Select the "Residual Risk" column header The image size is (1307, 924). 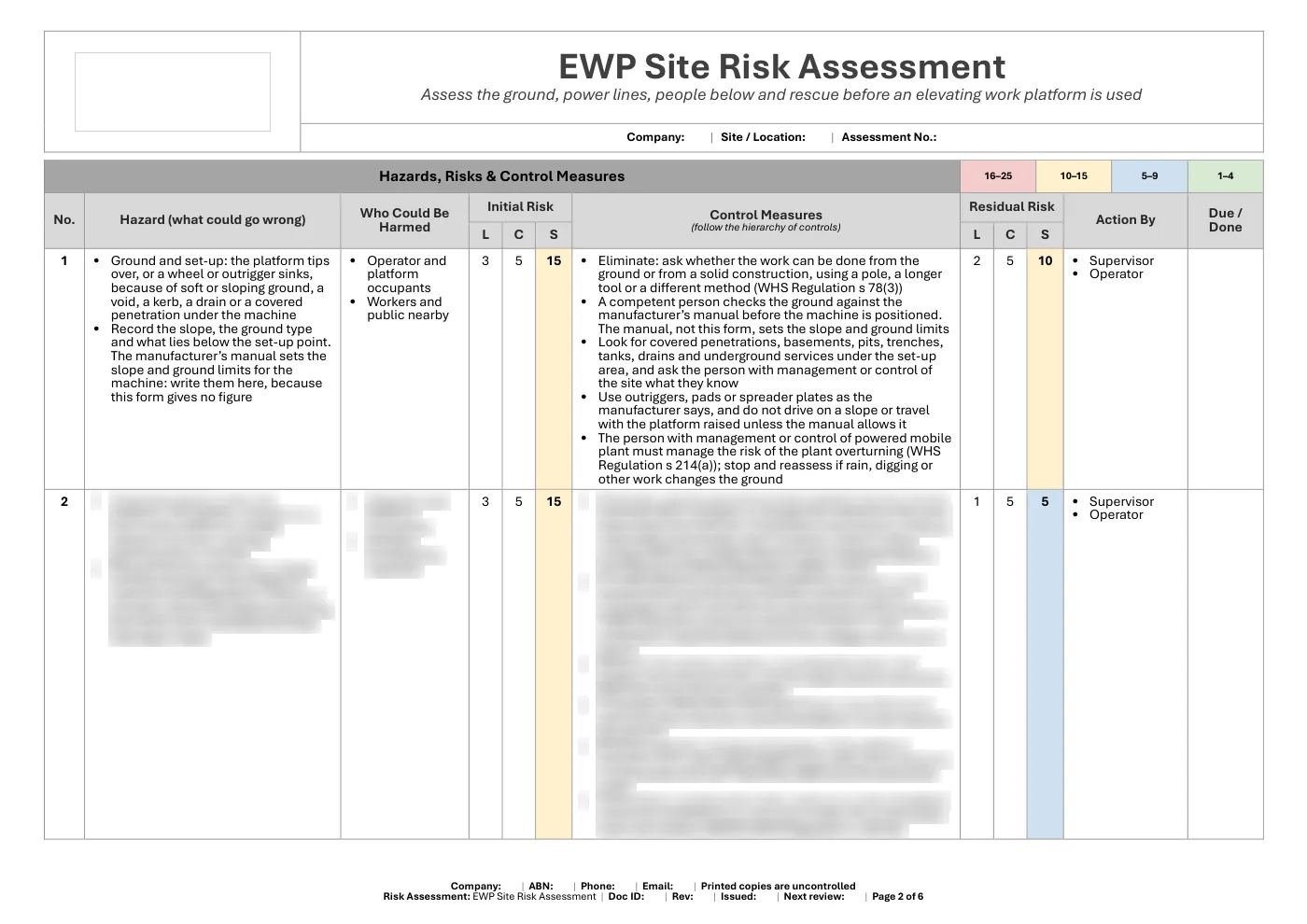coord(1012,207)
